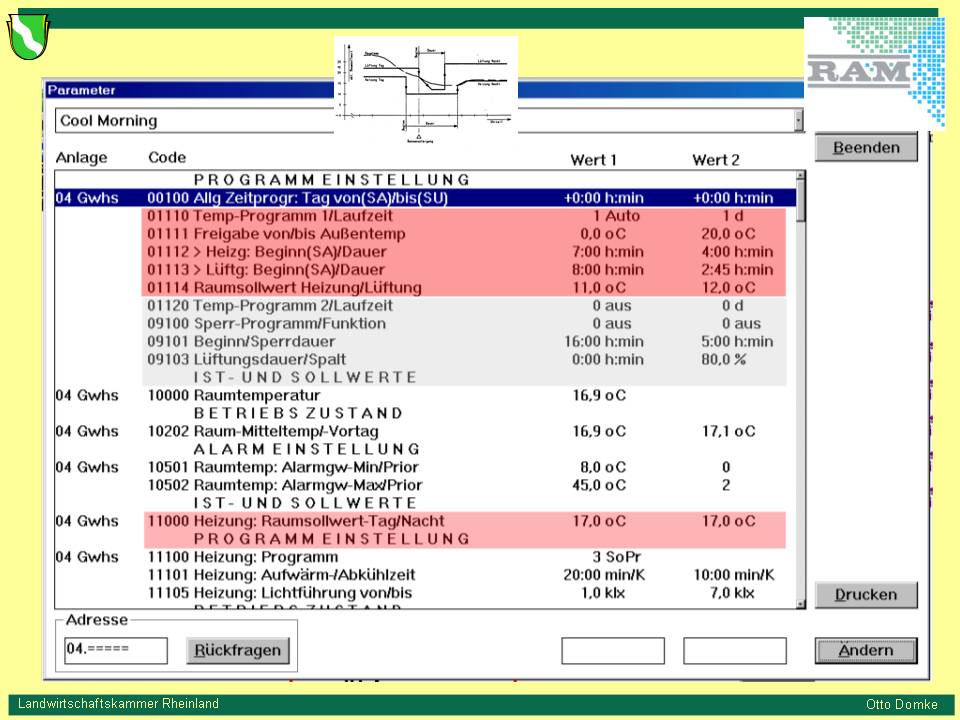Click the Wert 1 entry field
The image size is (960, 720).
[612, 651]
